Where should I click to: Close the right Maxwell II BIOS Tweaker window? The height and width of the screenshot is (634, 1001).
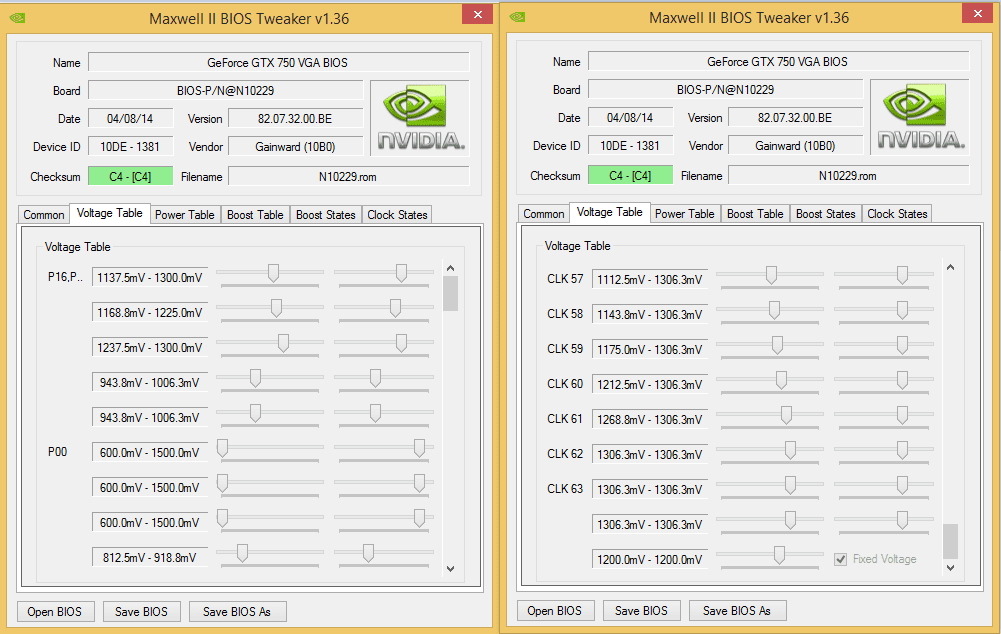coord(977,14)
